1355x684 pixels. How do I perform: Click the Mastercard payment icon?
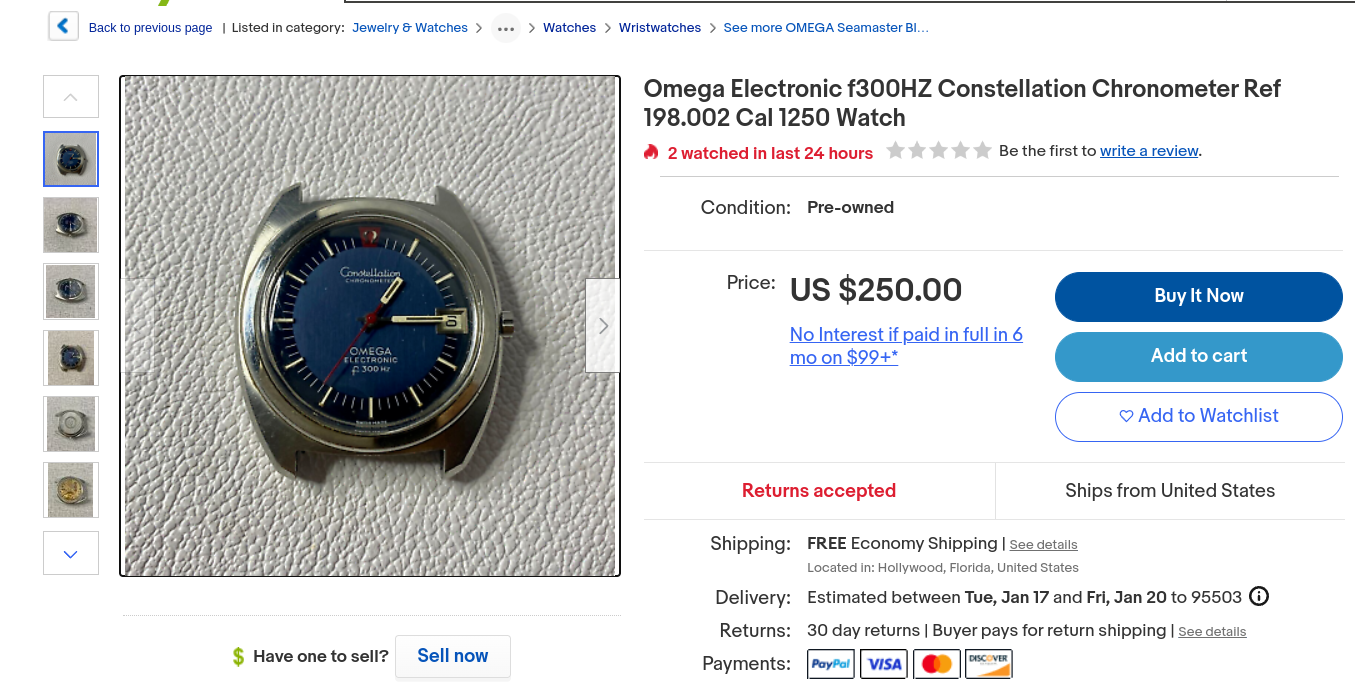(937, 664)
